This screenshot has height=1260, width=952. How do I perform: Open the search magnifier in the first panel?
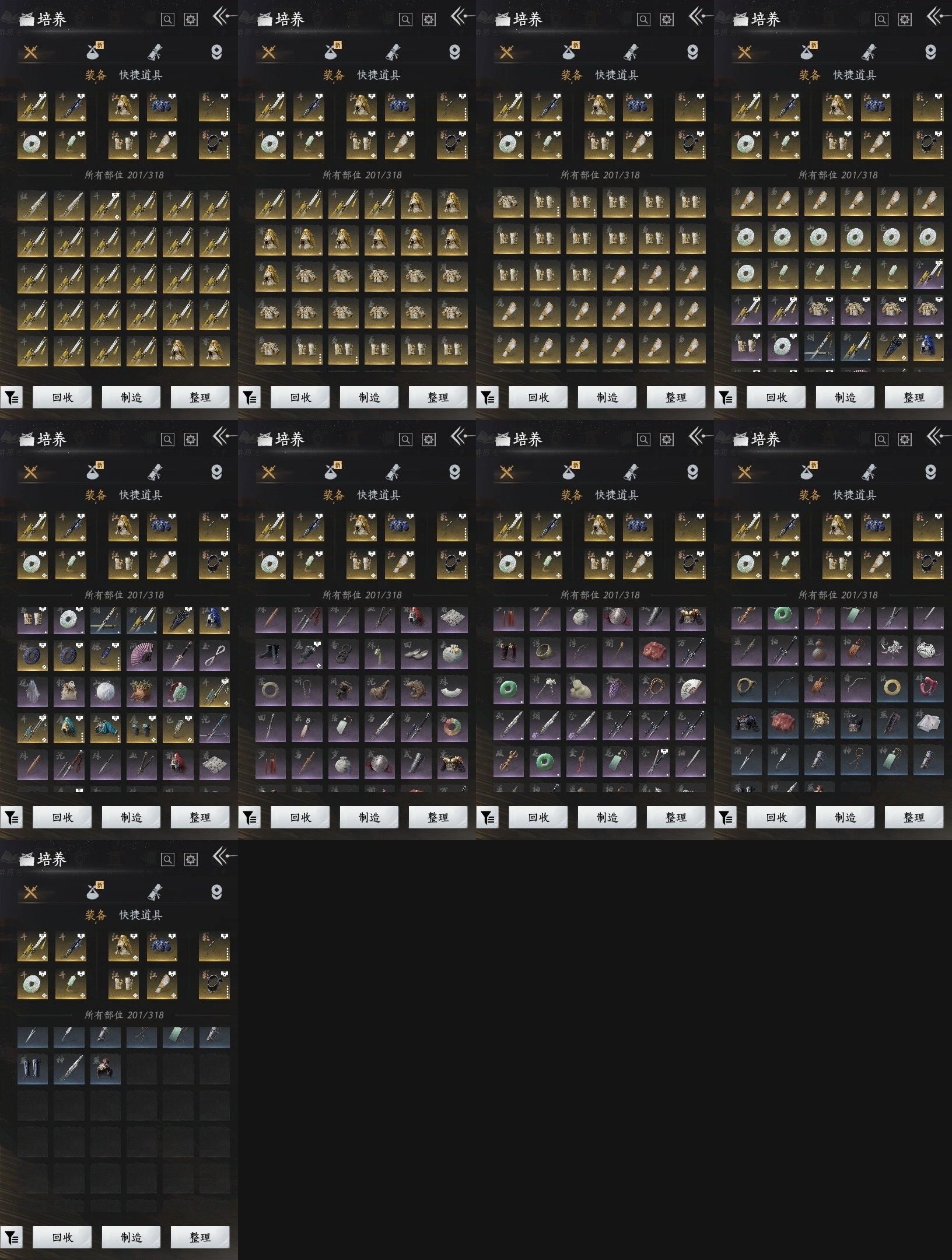(167, 19)
